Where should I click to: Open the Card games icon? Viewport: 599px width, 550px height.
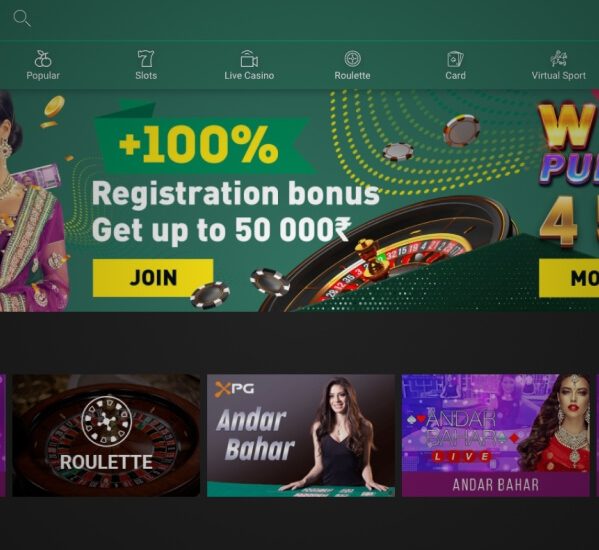pos(455,59)
